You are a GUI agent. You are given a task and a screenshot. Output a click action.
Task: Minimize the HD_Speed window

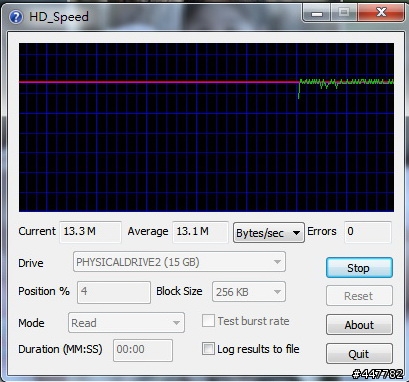(x=317, y=13)
